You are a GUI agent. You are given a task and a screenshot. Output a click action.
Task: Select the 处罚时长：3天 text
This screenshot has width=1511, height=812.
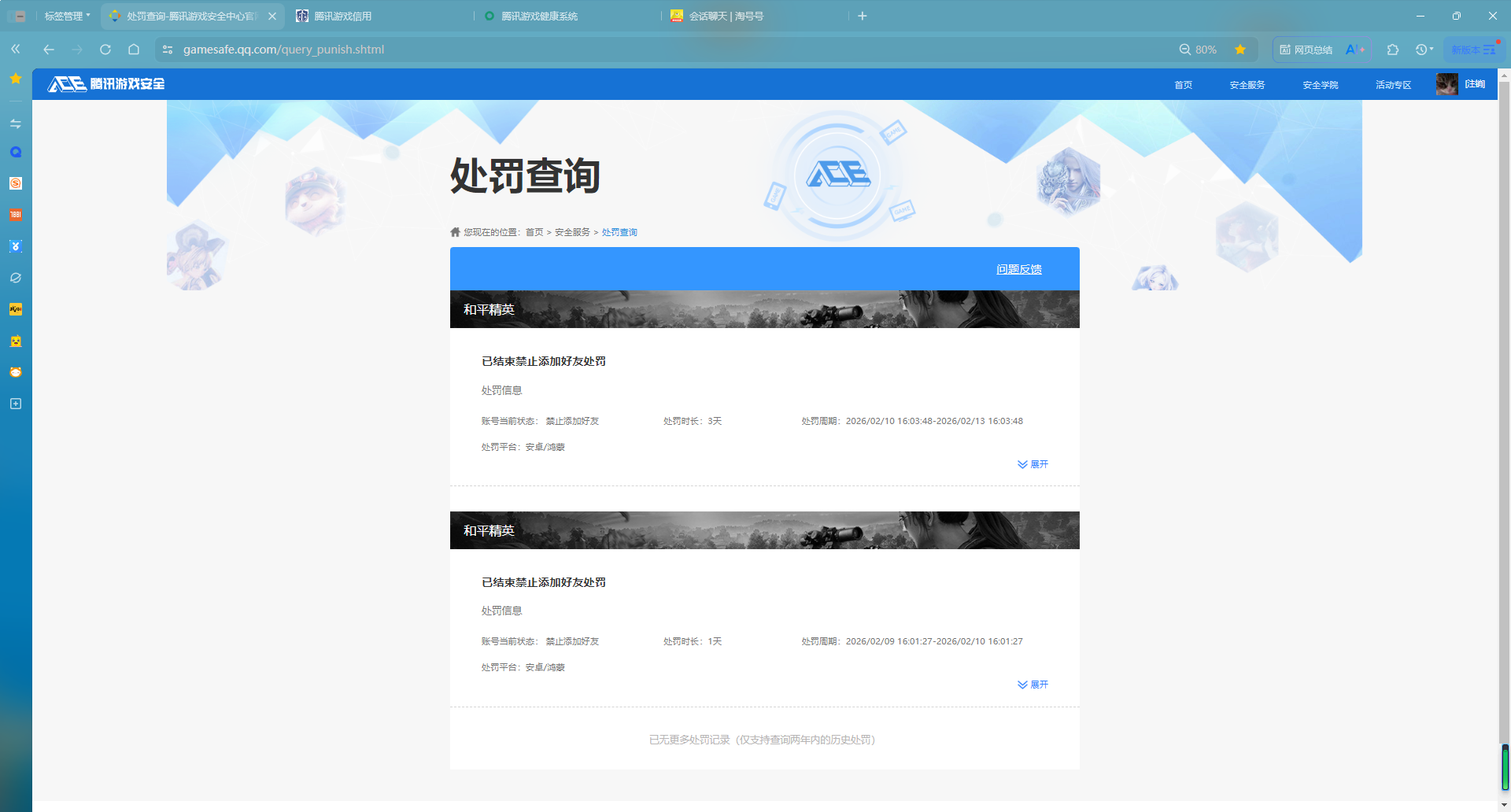coord(693,421)
